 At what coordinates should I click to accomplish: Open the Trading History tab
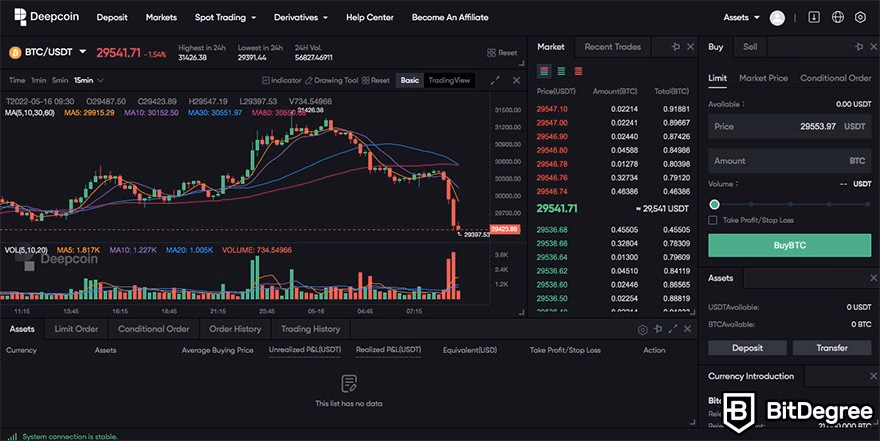pos(310,329)
